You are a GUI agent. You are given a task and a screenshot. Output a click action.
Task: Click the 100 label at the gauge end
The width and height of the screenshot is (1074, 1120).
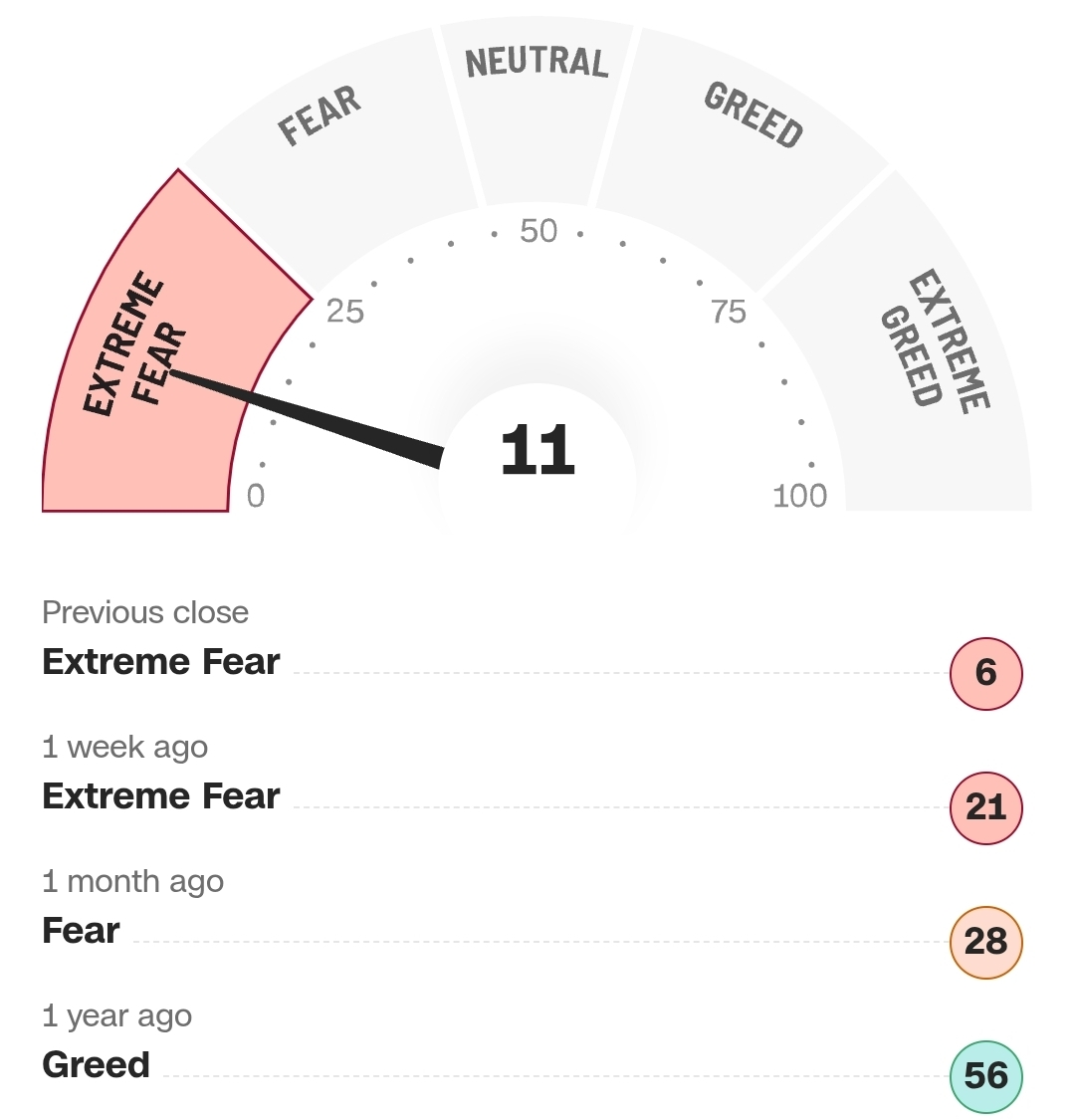pos(799,496)
